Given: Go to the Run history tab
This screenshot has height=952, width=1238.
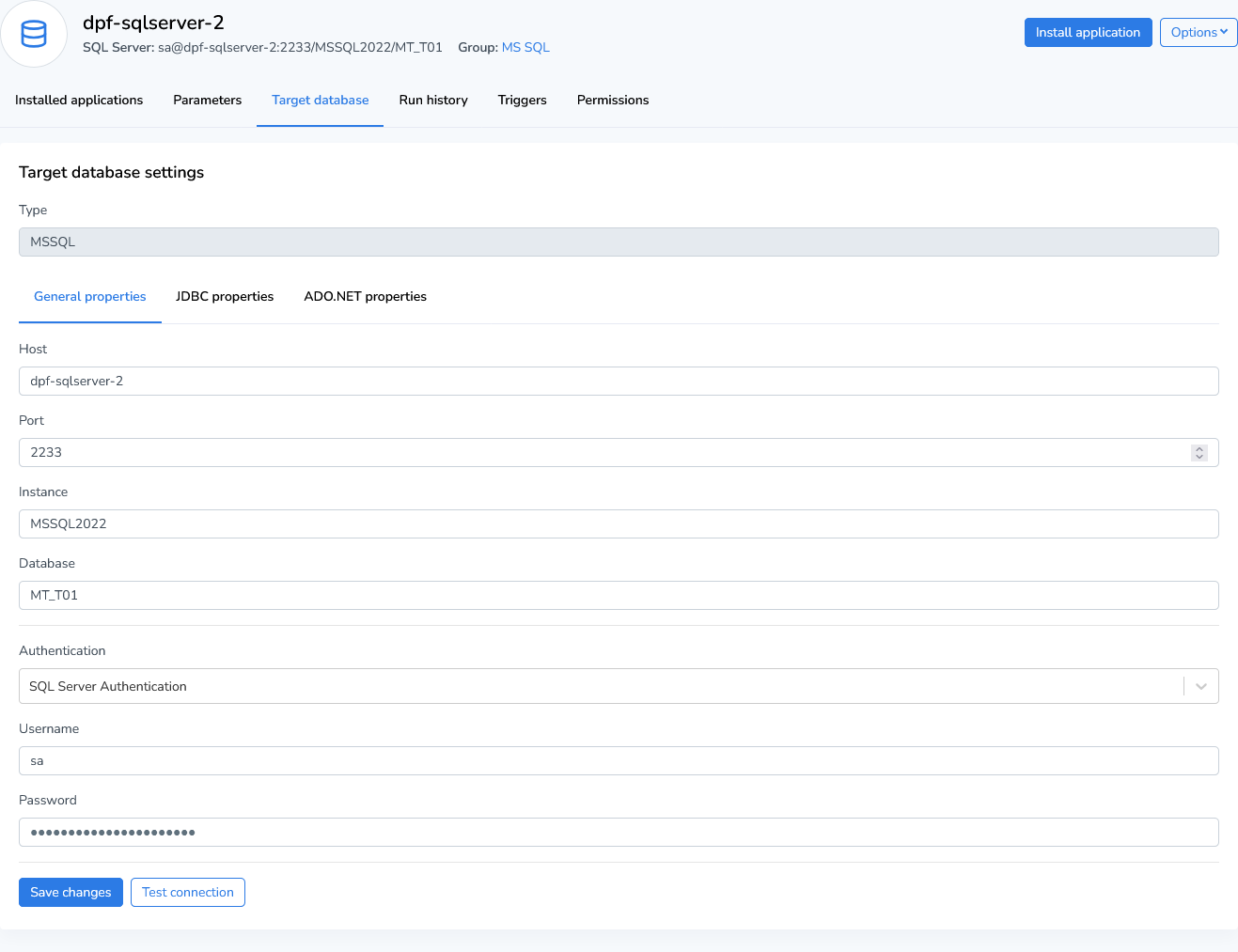Looking at the screenshot, I should click(x=433, y=100).
